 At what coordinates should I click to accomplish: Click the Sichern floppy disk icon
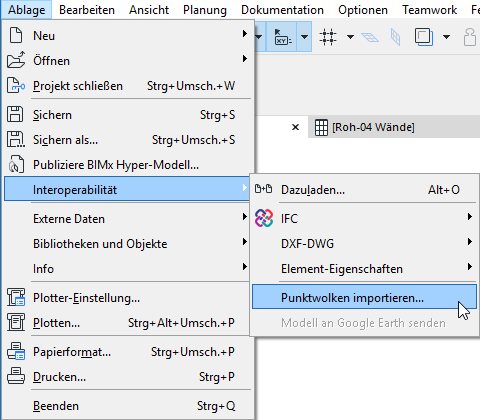[15, 115]
